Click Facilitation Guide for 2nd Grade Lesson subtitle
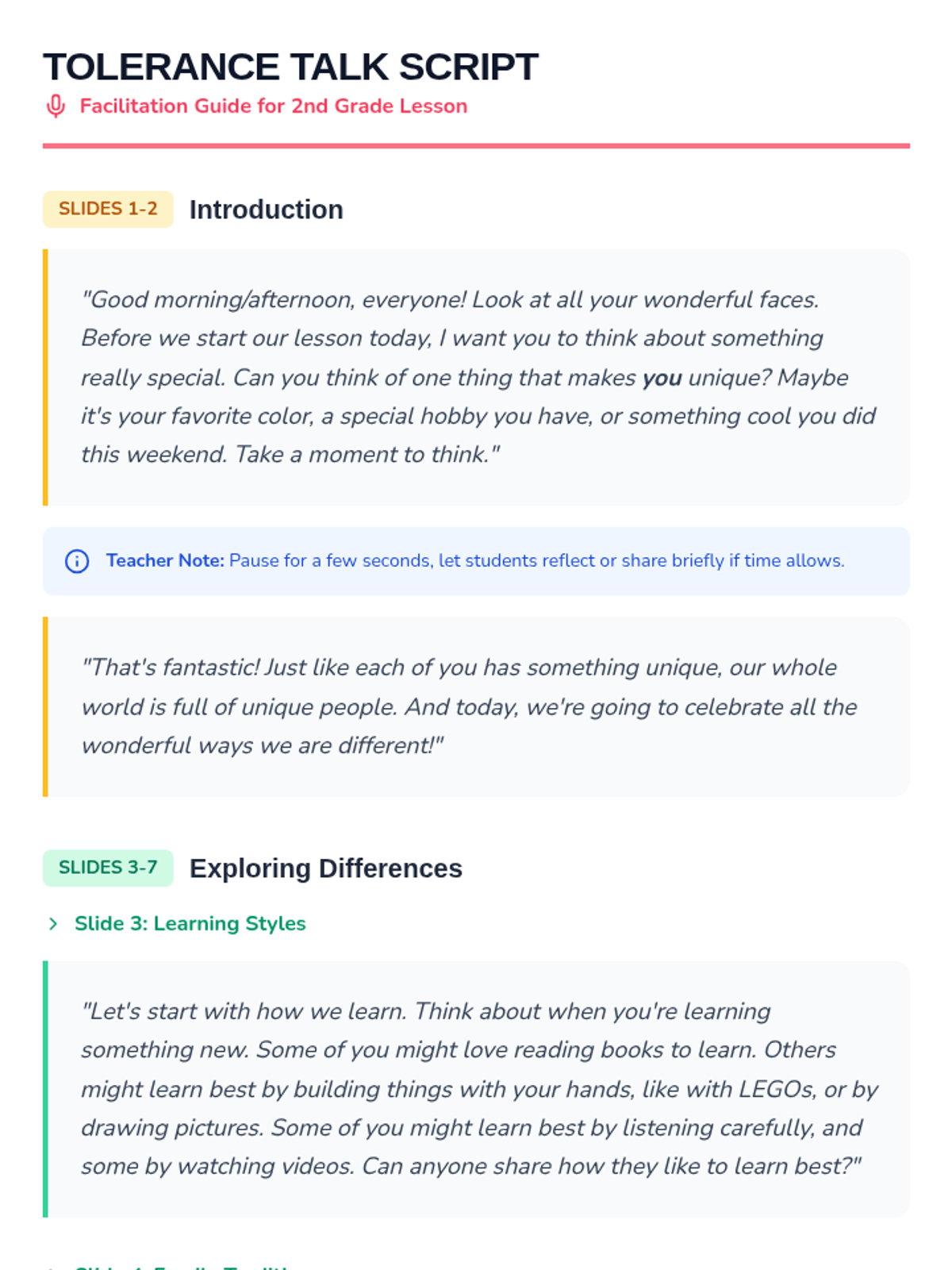Image resolution: width=952 pixels, height=1270 pixels. coord(274,106)
